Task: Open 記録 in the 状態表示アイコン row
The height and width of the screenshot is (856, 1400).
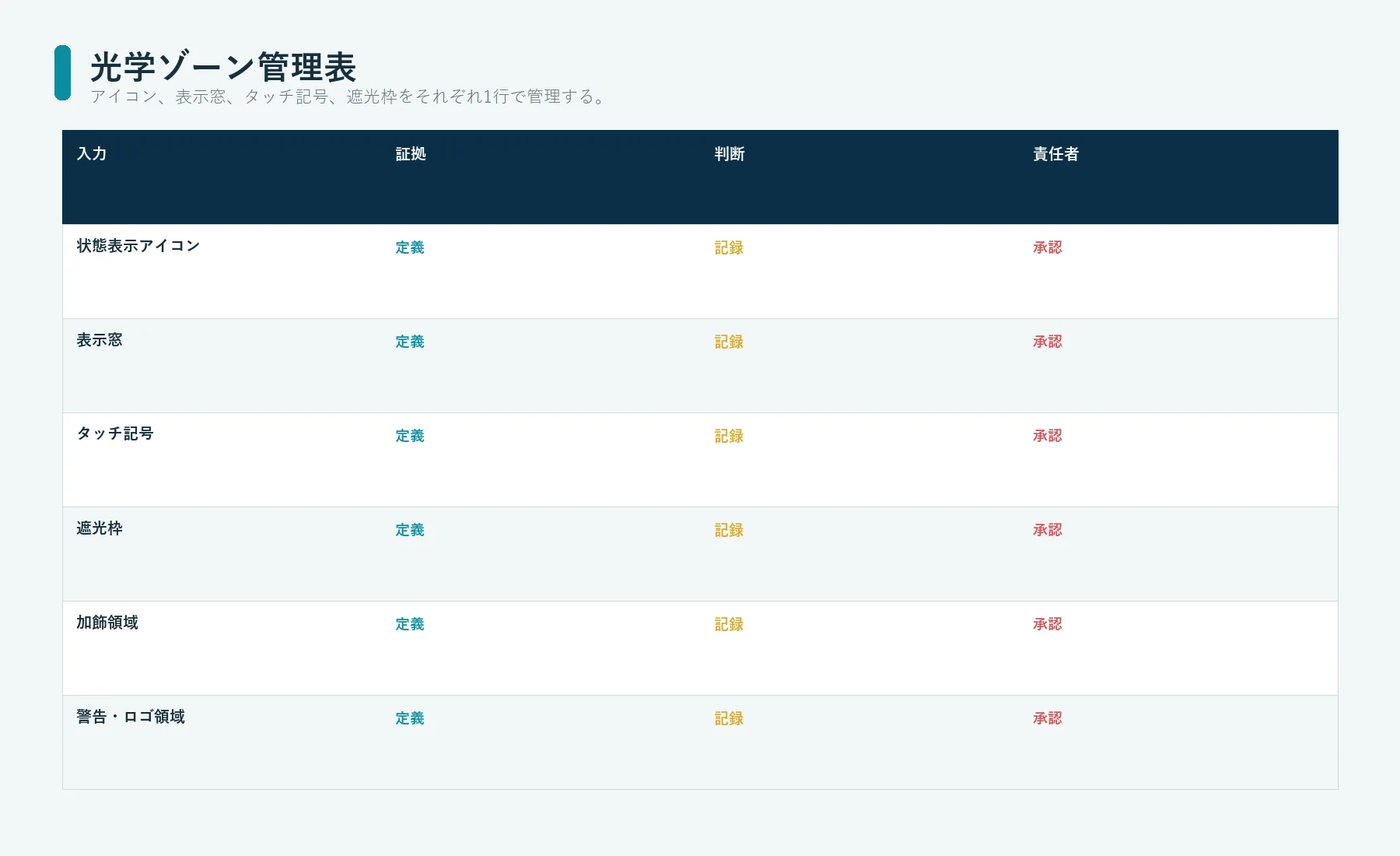Action: (729, 247)
